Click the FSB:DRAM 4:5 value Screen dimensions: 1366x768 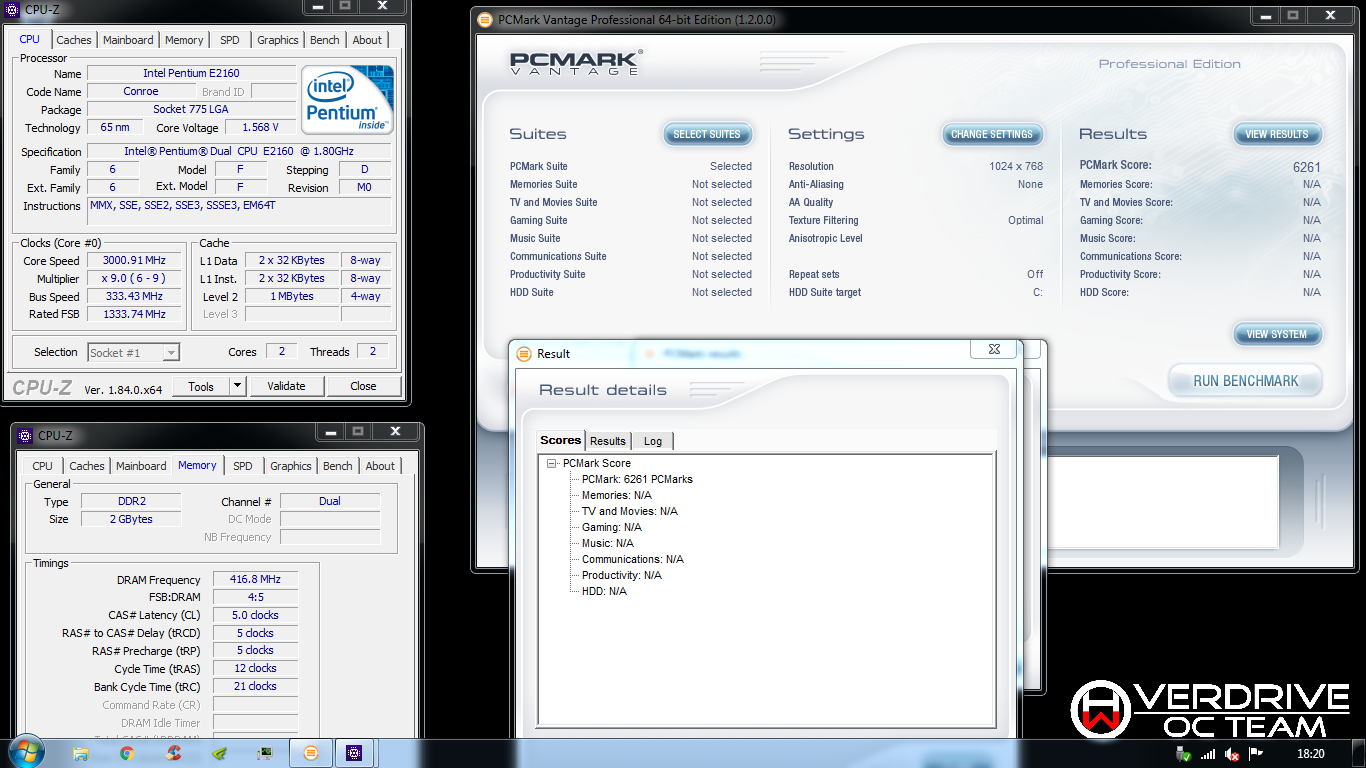255,597
